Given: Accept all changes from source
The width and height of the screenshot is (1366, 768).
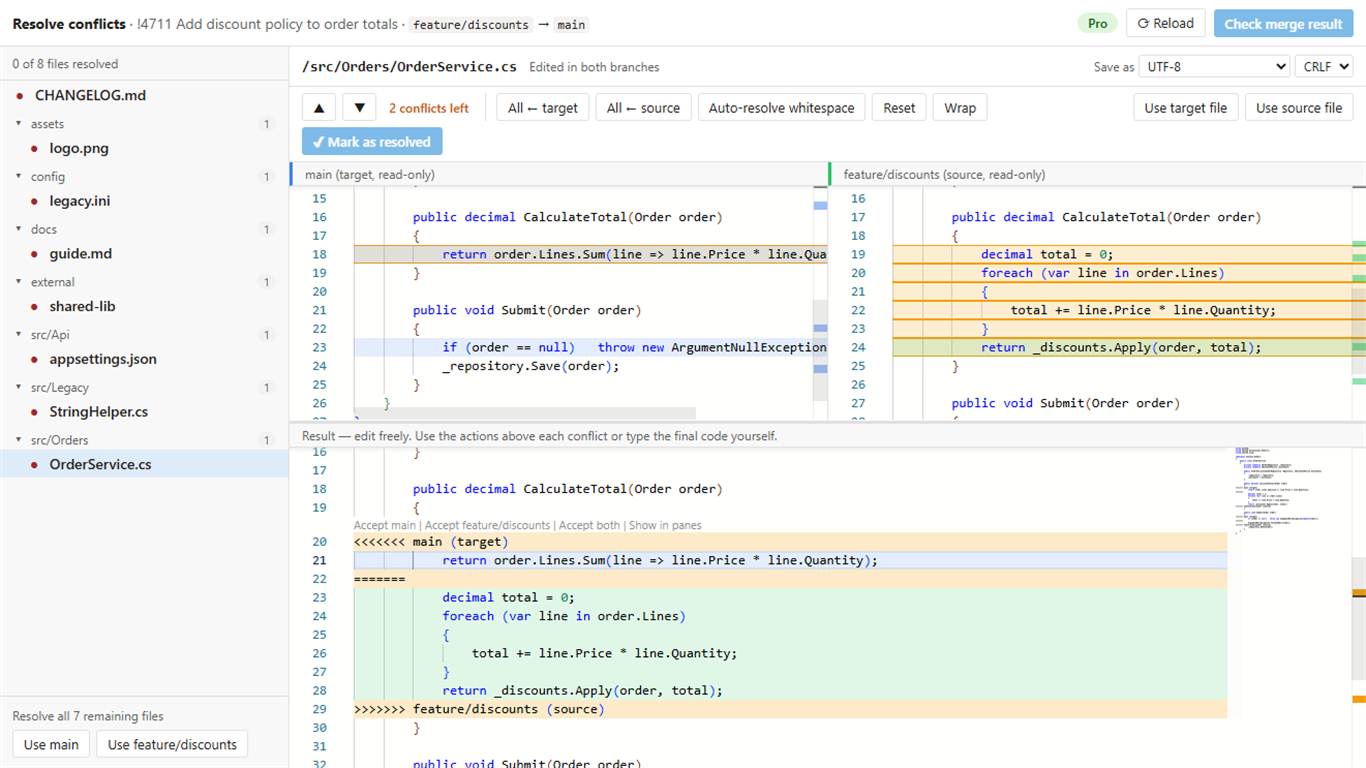Looking at the screenshot, I should coord(643,108).
